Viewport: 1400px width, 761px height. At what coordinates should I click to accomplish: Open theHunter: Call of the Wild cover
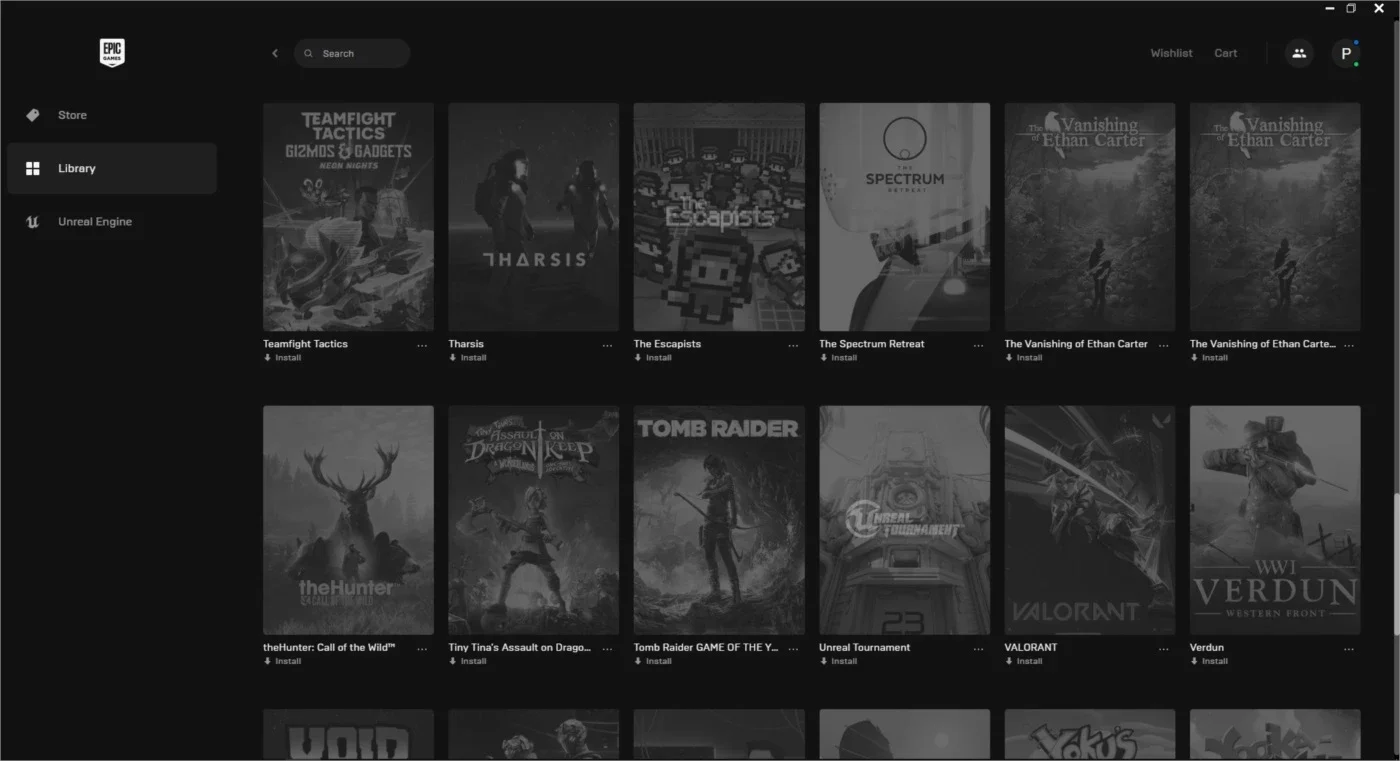point(348,520)
